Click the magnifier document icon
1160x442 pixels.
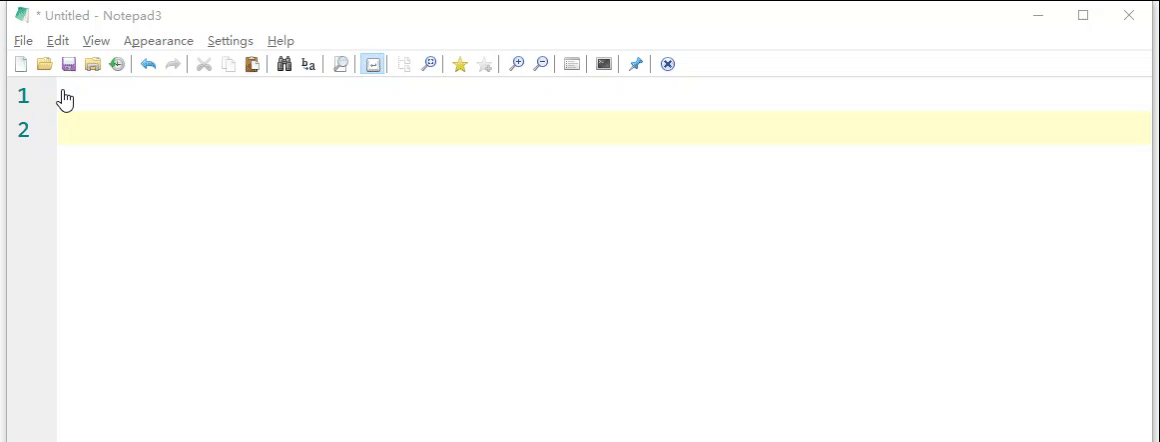(340, 64)
